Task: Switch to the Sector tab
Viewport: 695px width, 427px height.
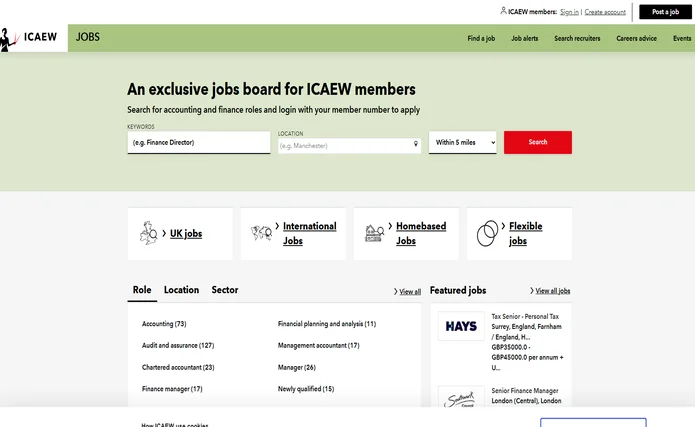Action: (225, 290)
